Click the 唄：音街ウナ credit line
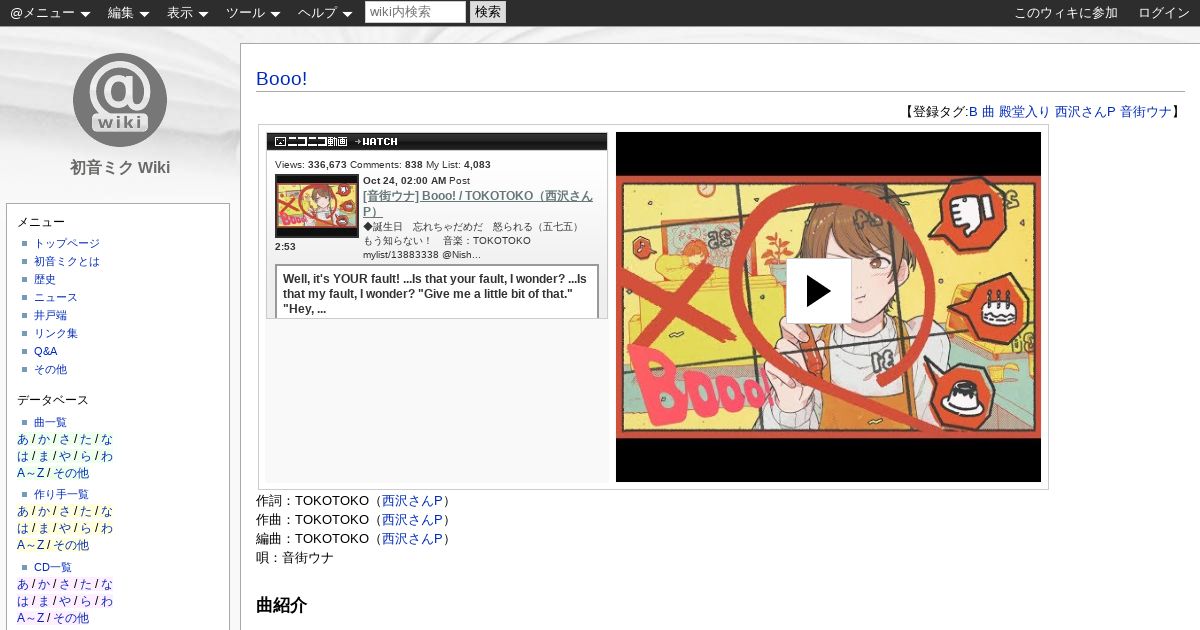This screenshot has height=630, width=1200. point(295,557)
